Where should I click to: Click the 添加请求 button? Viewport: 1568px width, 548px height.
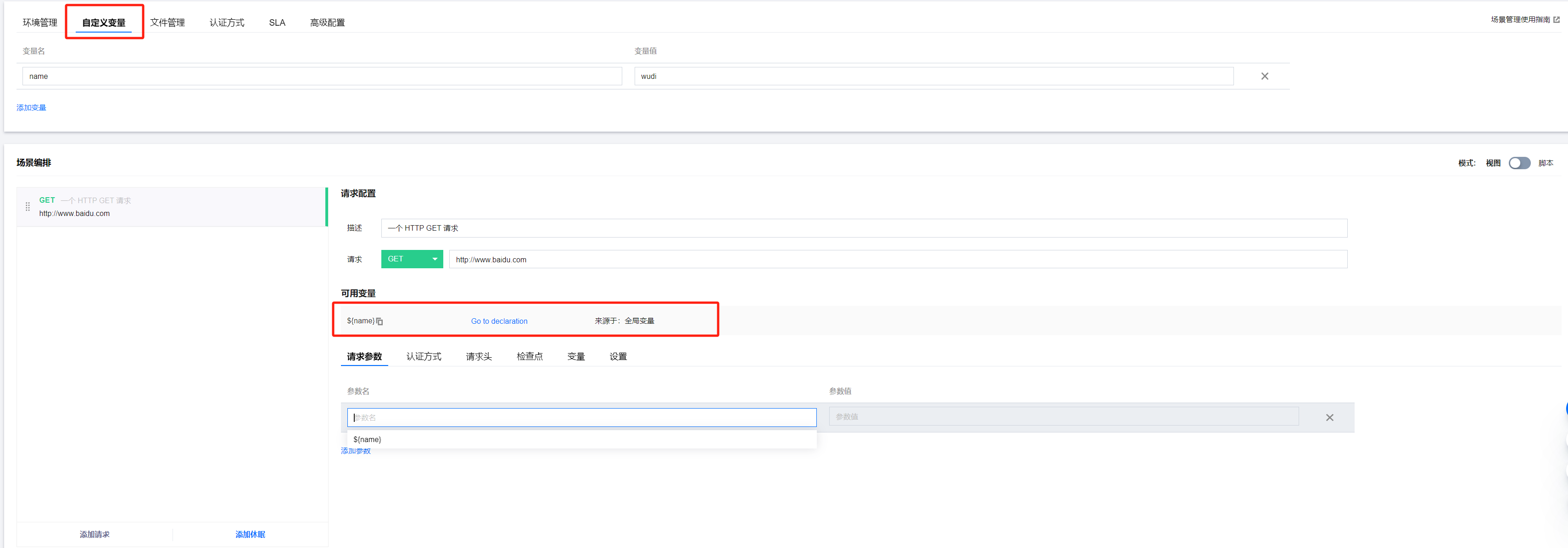(95, 534)
